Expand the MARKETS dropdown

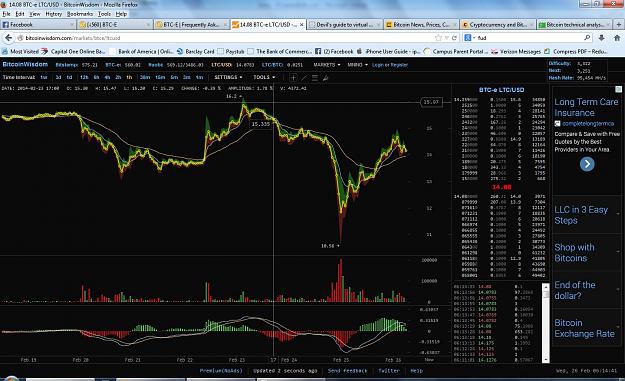327,65
